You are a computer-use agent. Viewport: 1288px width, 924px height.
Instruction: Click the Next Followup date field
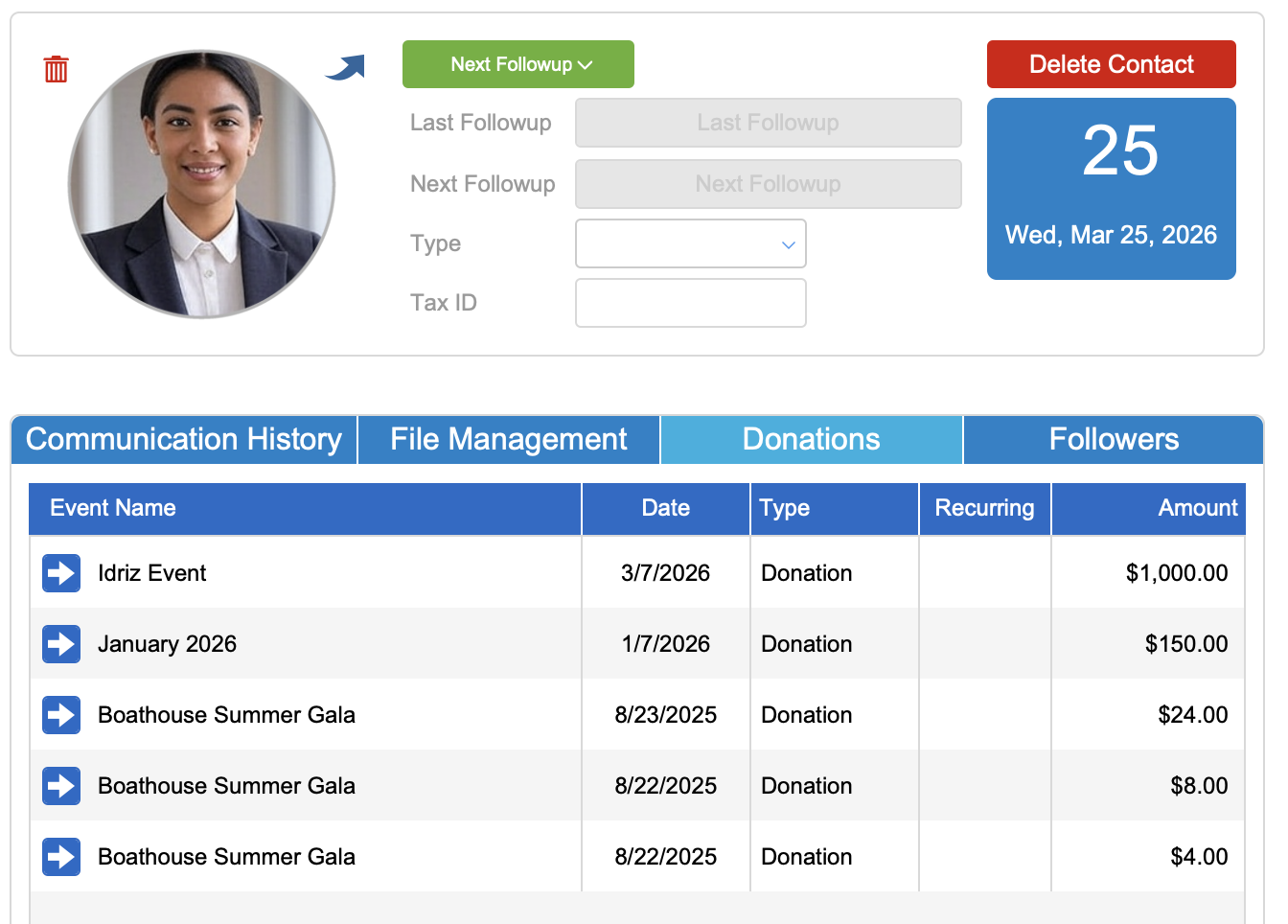tap(768, 184)
